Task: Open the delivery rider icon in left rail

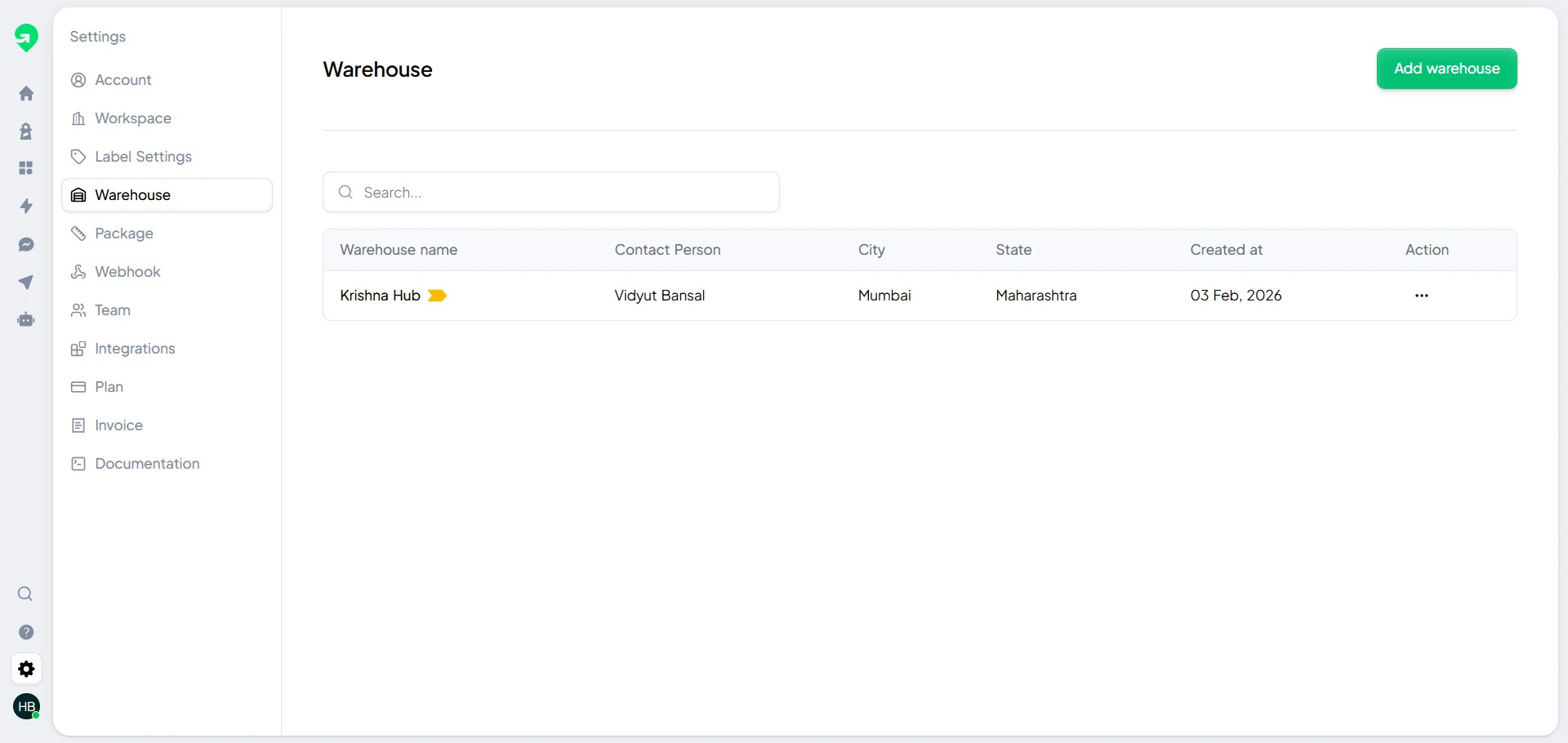Action: (x=26, y=131)
